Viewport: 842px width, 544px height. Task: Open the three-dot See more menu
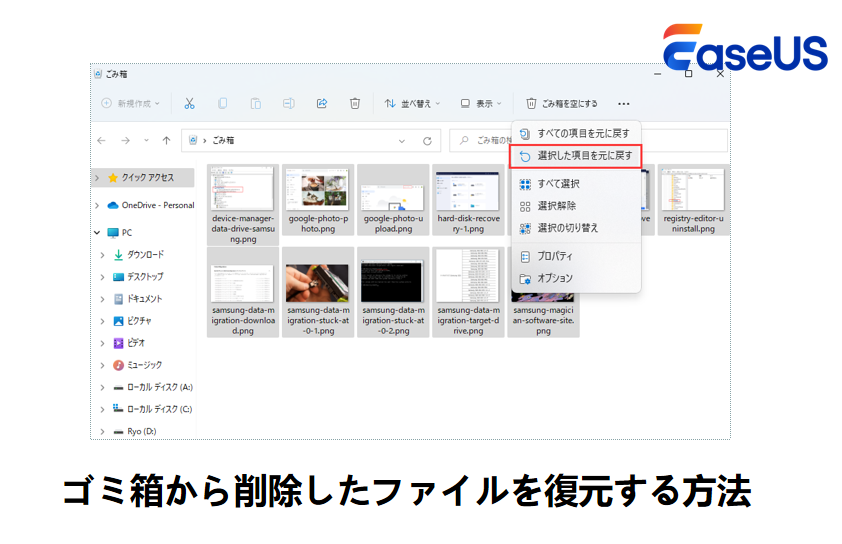(624, 103)
